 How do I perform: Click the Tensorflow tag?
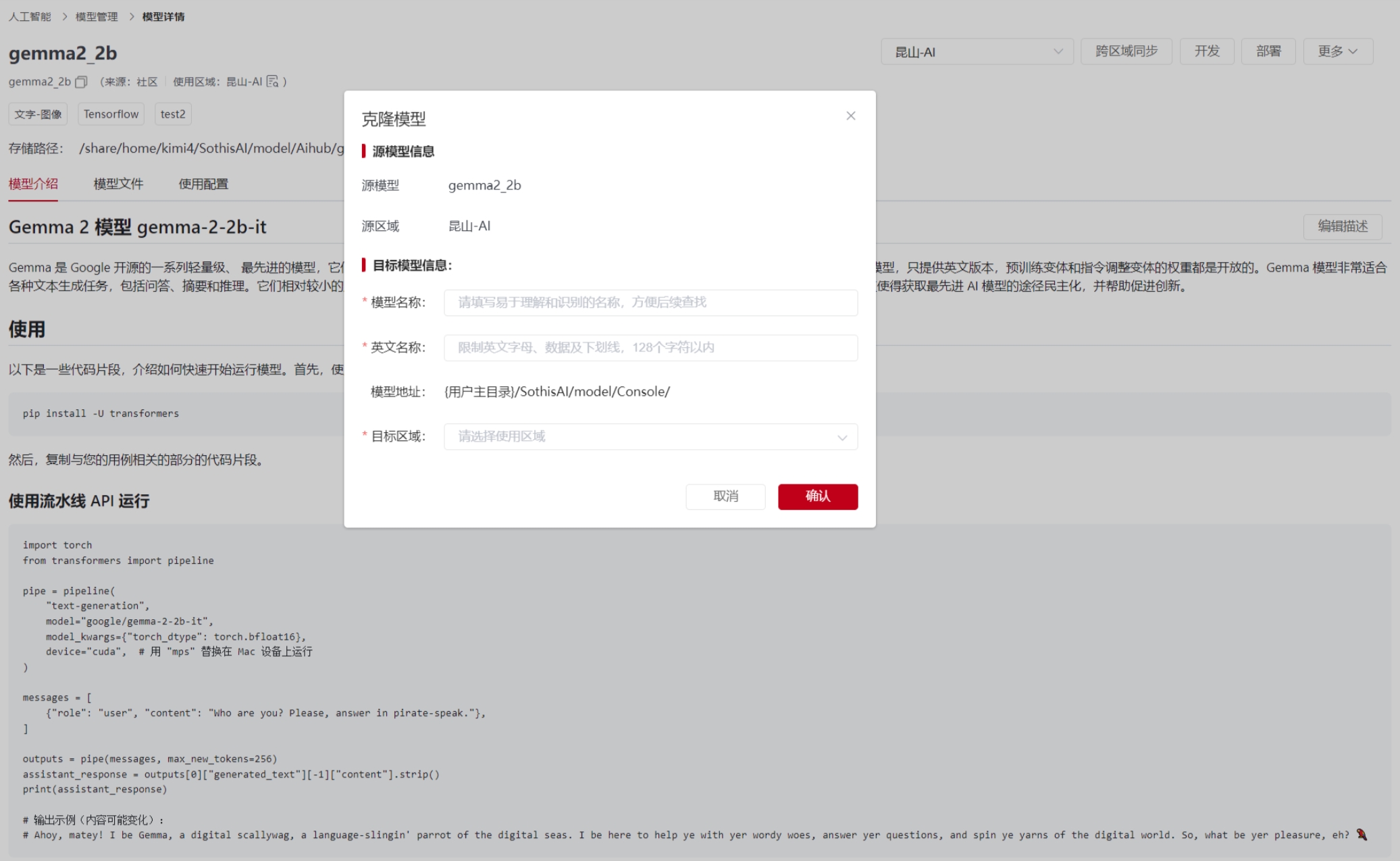click(x=111, y=114)
